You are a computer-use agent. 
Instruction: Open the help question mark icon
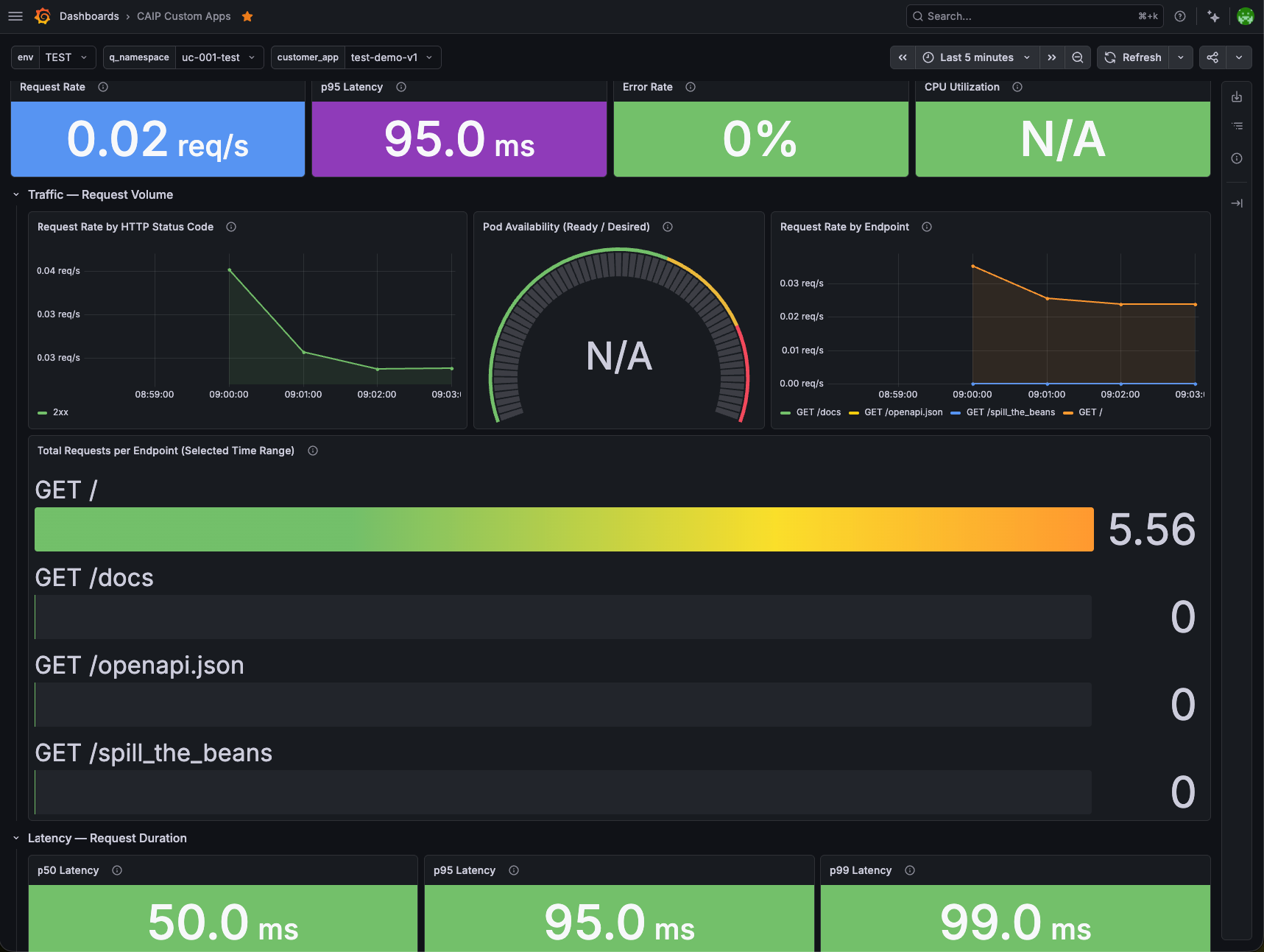click(x=1180, y=16)
